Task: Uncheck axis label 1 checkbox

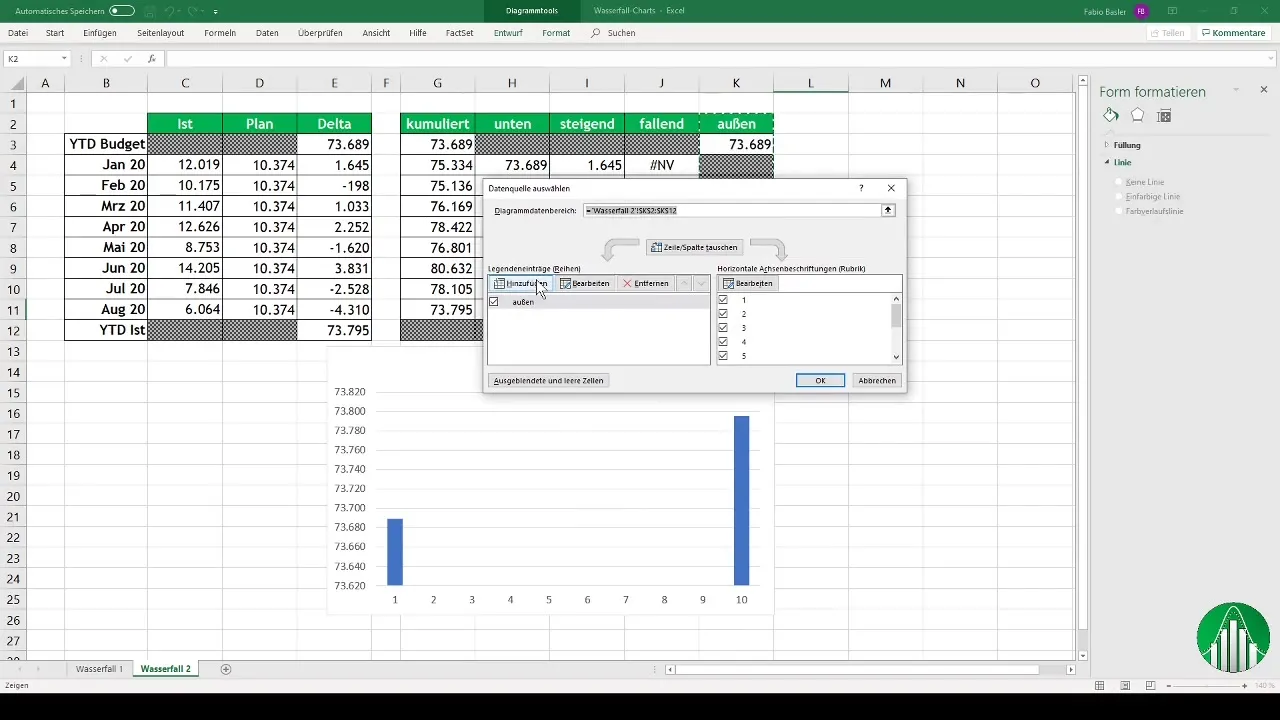Action: (723, 300)
